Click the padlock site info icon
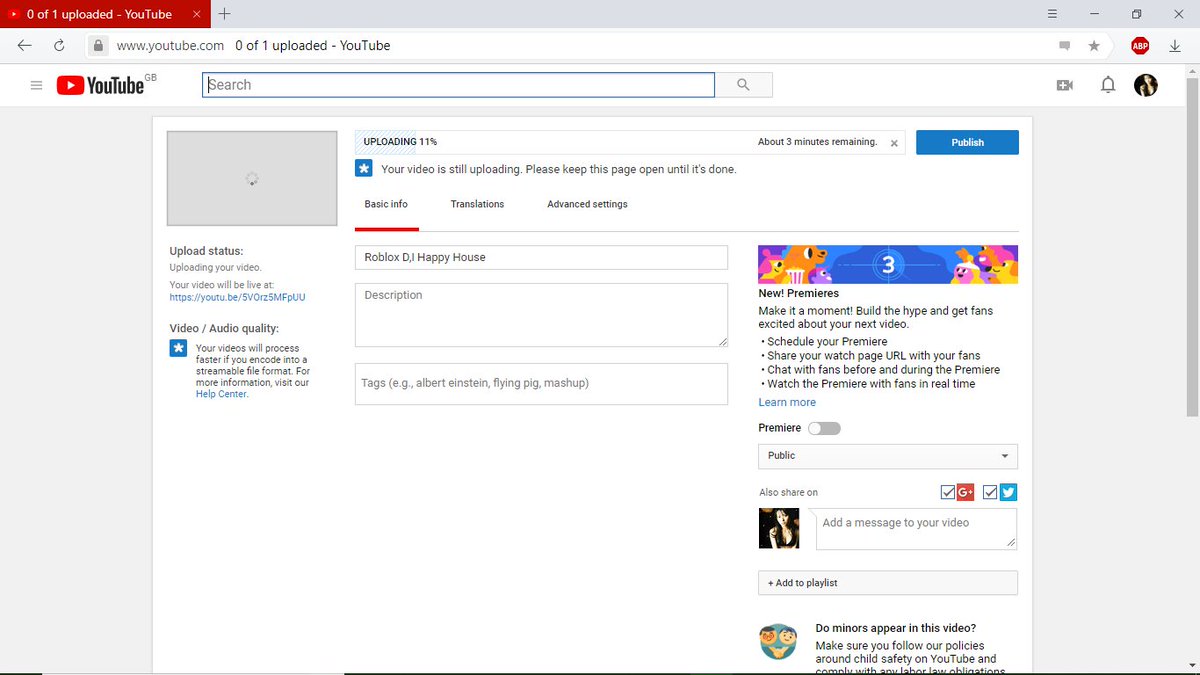Viewport: 1200px width, 675px height. [x=97, y=45]
